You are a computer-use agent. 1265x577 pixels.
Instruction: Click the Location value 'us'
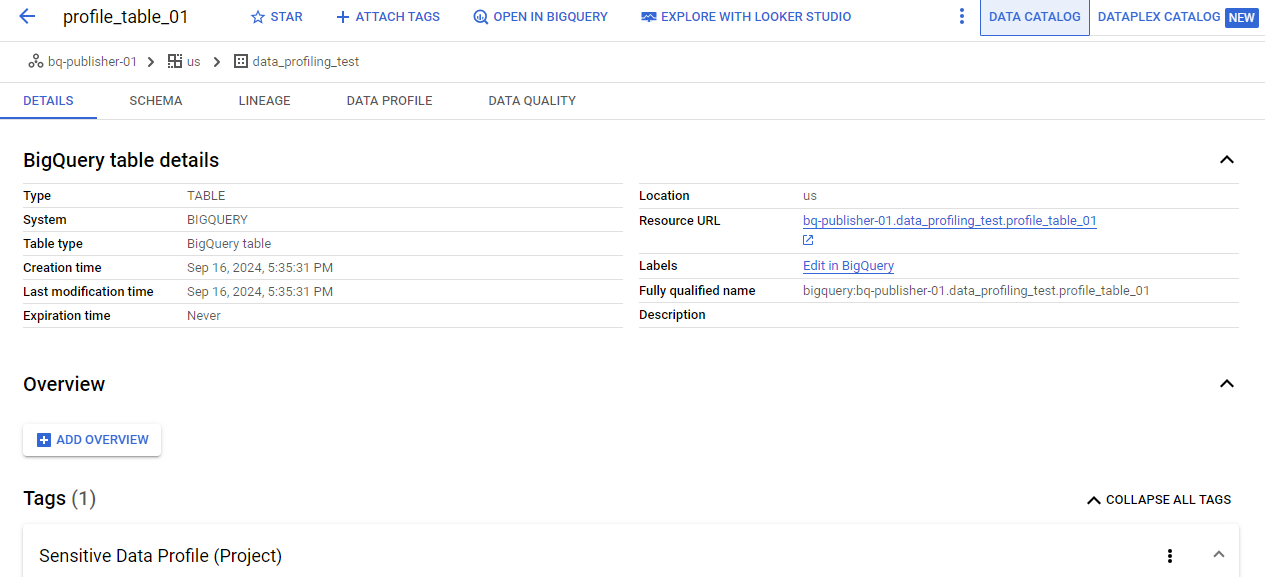pyautogui.click(x=810, y=196)
